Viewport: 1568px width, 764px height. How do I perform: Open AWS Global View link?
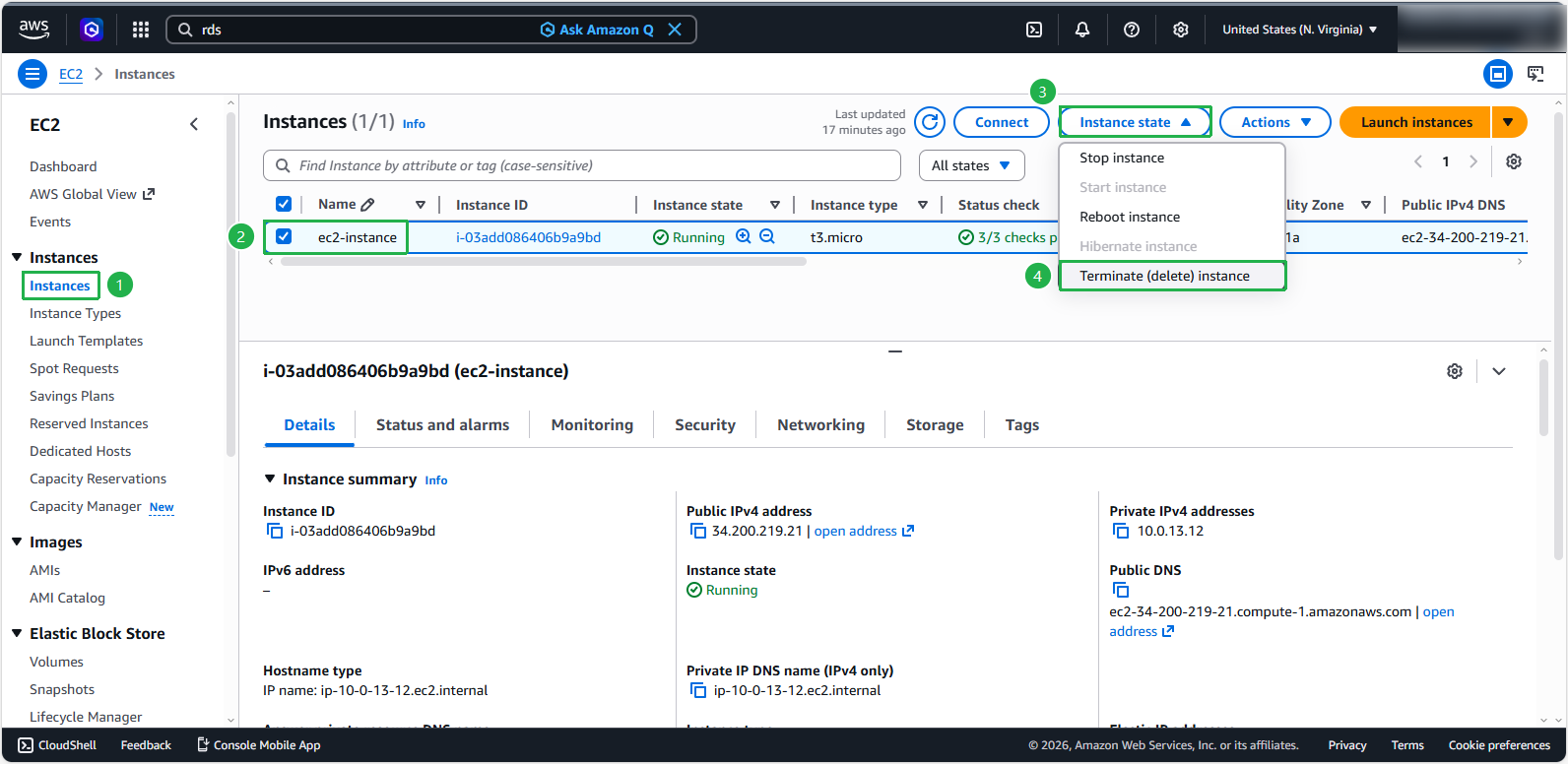[92, 194]
